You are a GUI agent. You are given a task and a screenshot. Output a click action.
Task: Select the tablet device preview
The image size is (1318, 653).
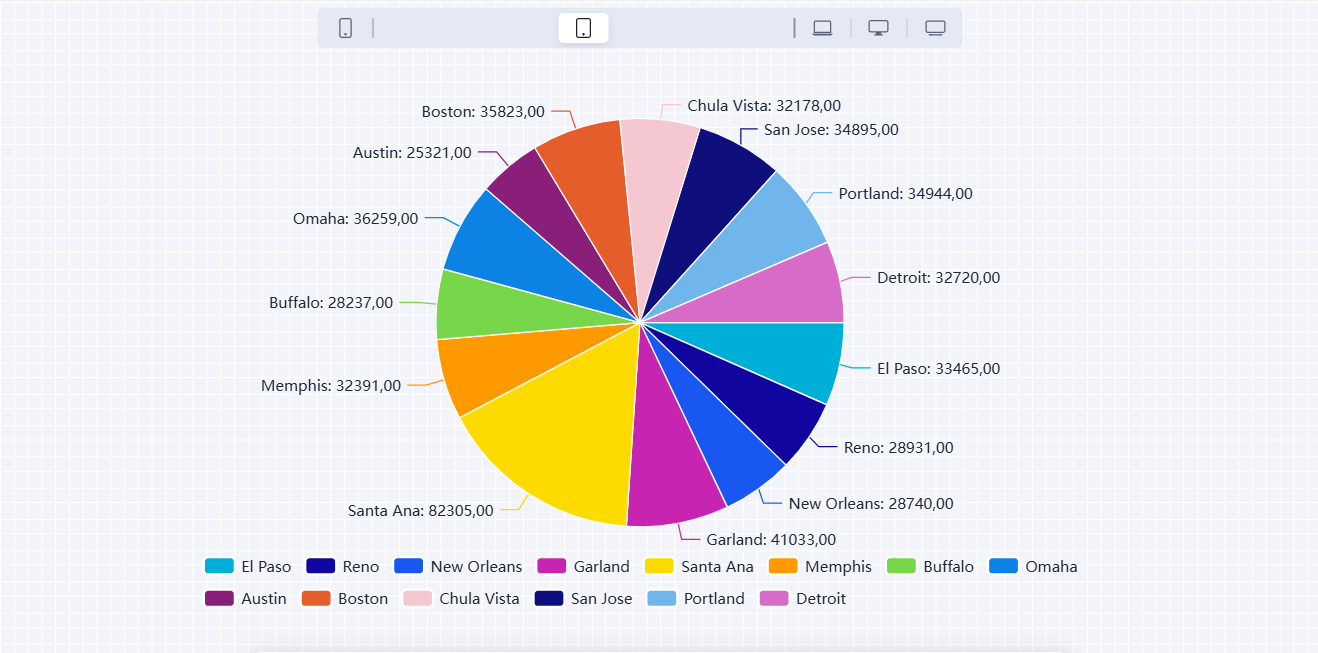coord(583,28)
